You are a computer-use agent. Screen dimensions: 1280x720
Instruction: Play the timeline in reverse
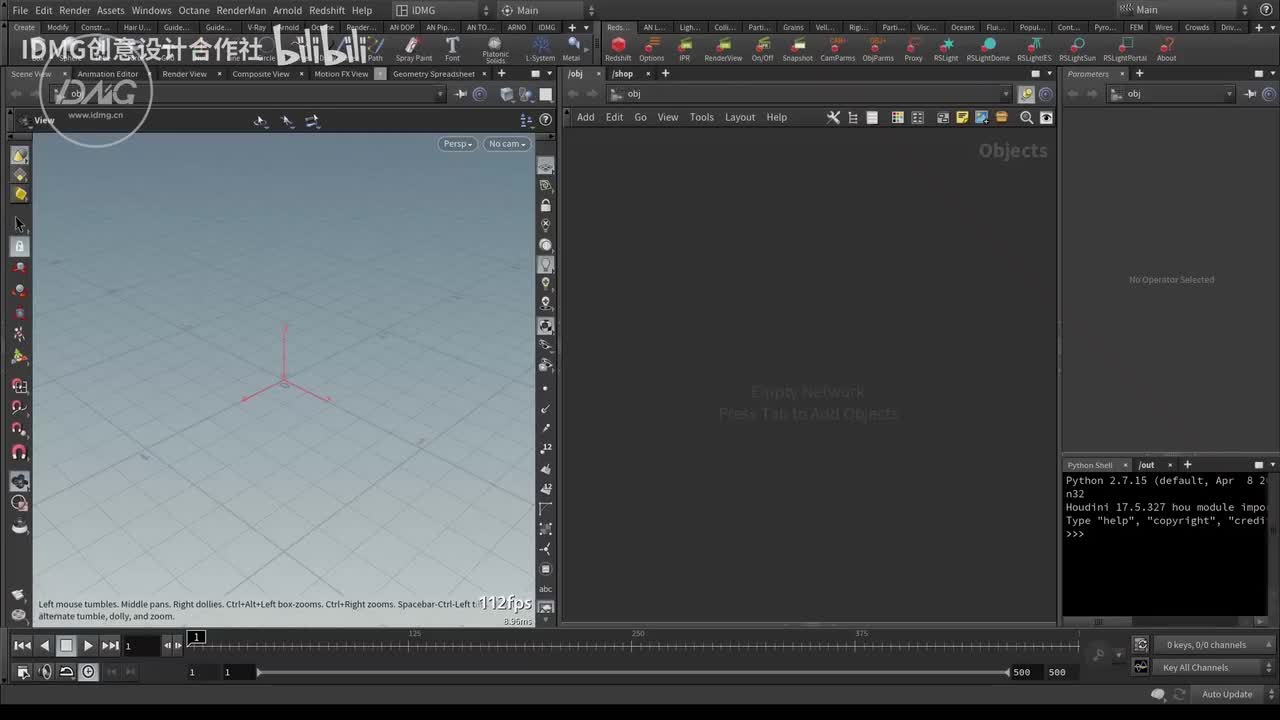(x=44, y=646)
